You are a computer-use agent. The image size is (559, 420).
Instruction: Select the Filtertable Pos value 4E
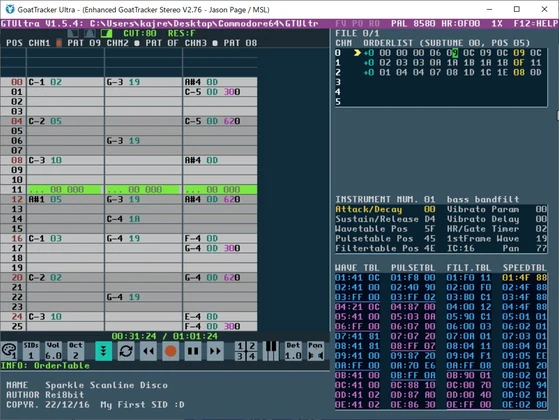tap(430, 248)
